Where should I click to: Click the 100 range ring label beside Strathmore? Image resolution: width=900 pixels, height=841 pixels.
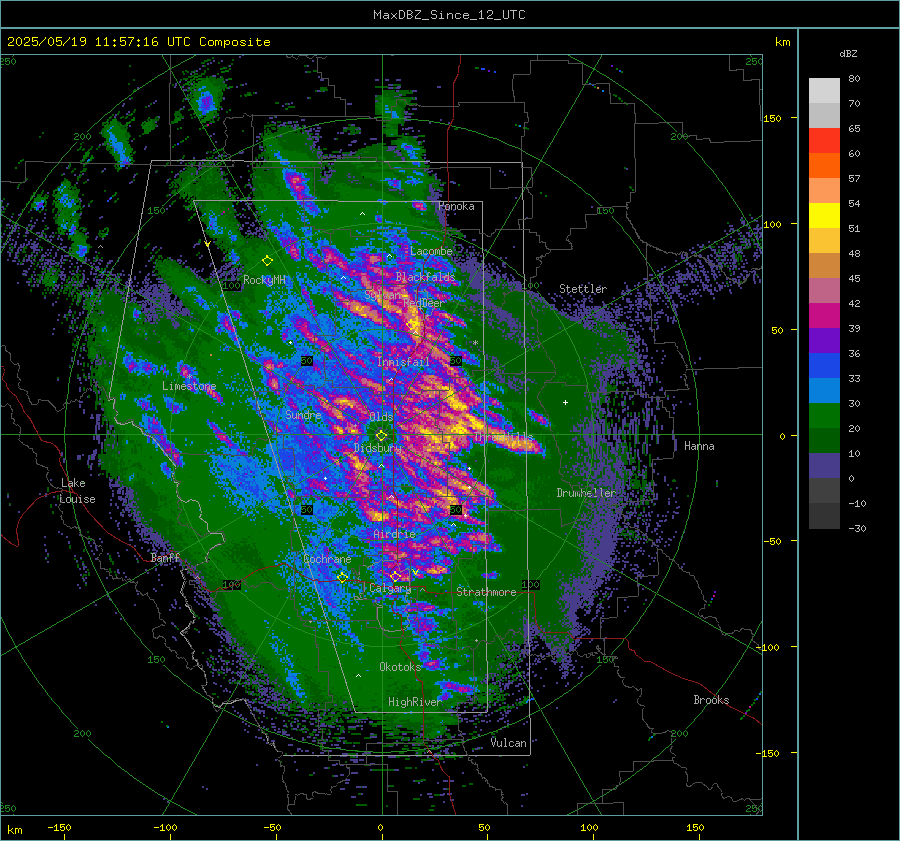pos(530,584)
